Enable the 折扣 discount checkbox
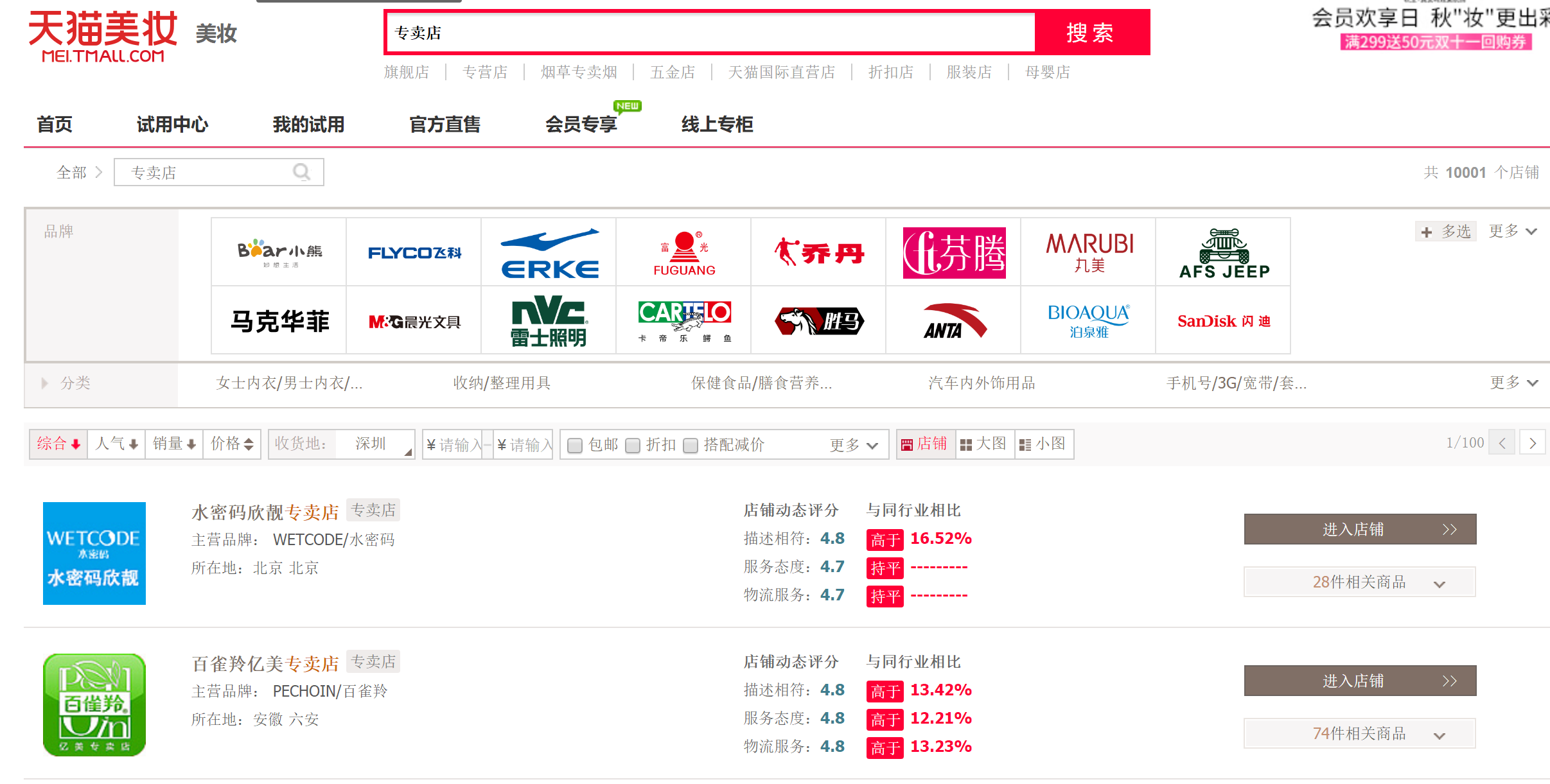 pos(633,445)
